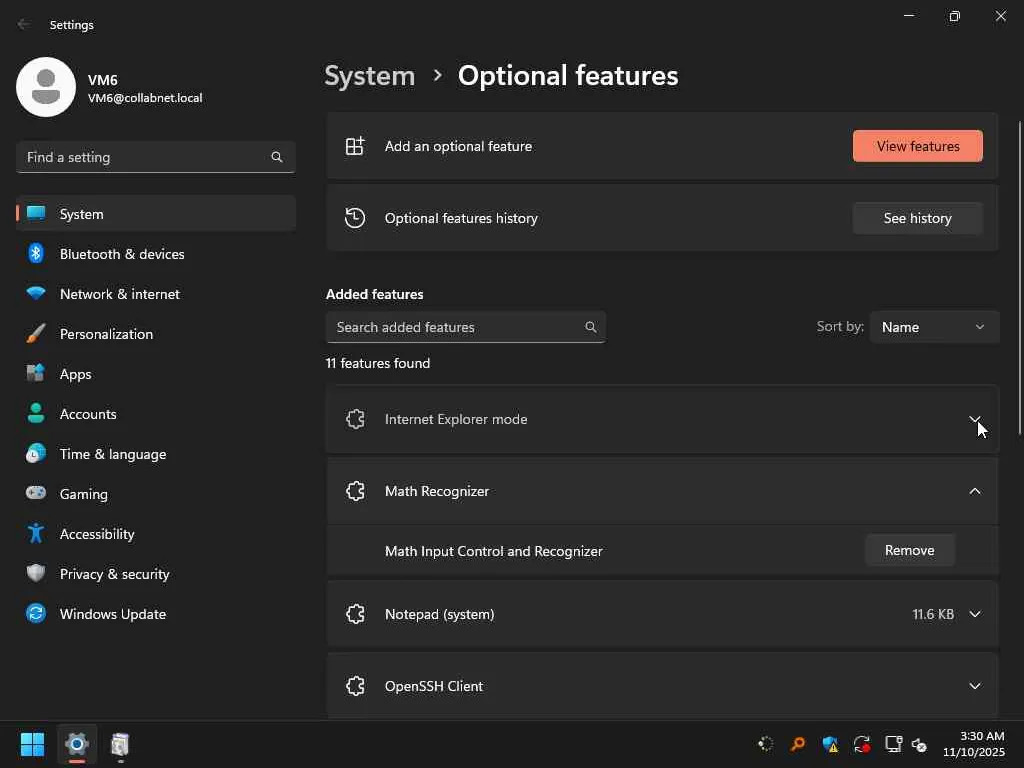Open Privacy & security shield icon
Viewport: 1024px width, 768px height.
click(36, 574)
